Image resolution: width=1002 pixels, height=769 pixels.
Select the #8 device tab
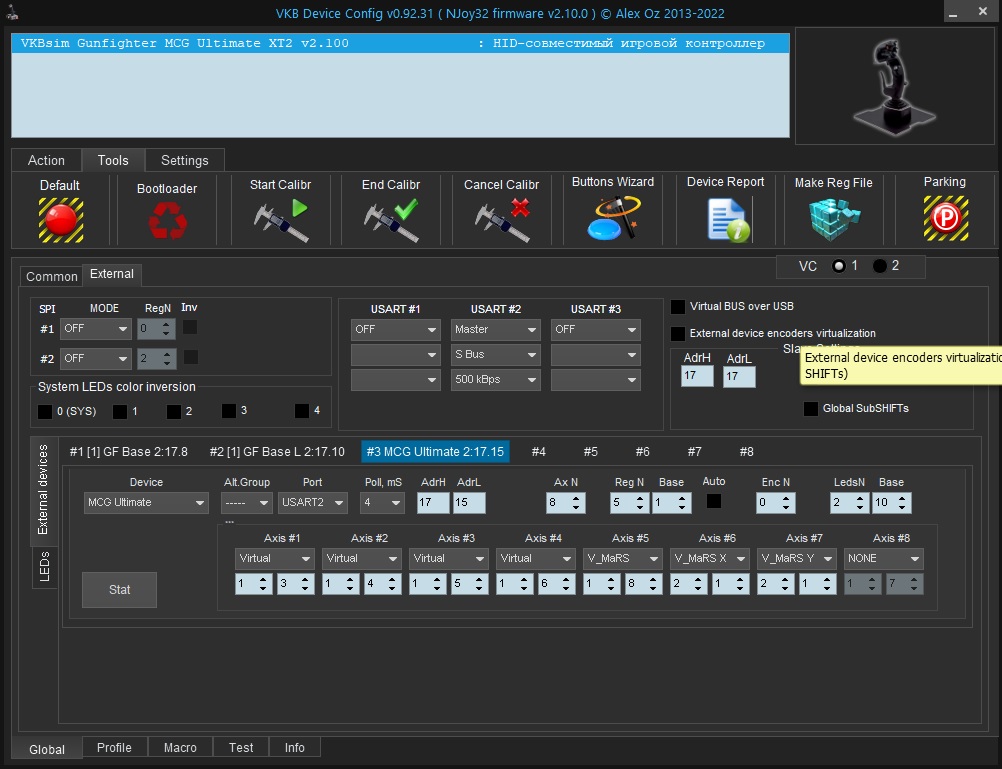[x=746, y=452]
